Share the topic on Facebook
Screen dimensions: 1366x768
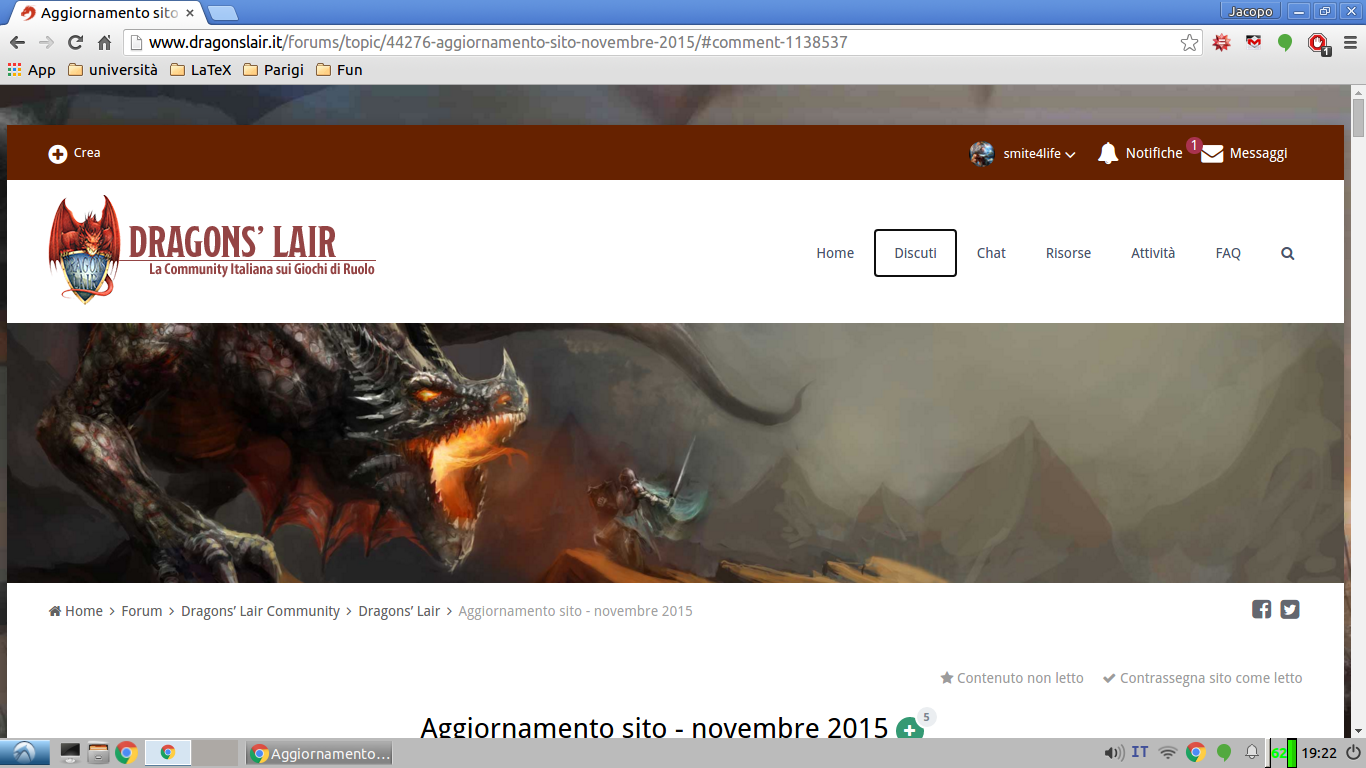click(x=1262, y=609)
